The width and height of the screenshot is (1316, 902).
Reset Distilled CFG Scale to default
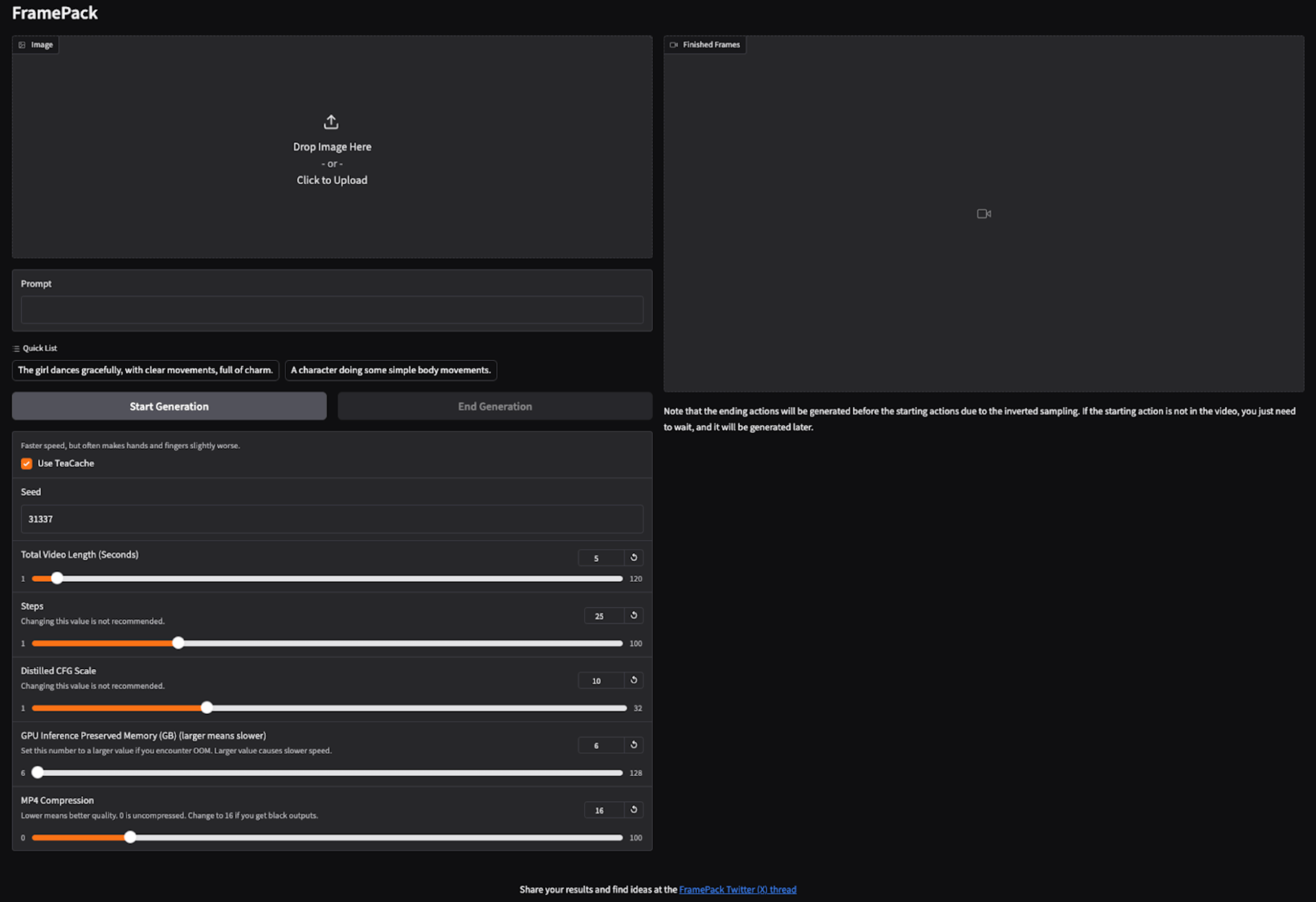pyautogui.click(x=634, y=680)
